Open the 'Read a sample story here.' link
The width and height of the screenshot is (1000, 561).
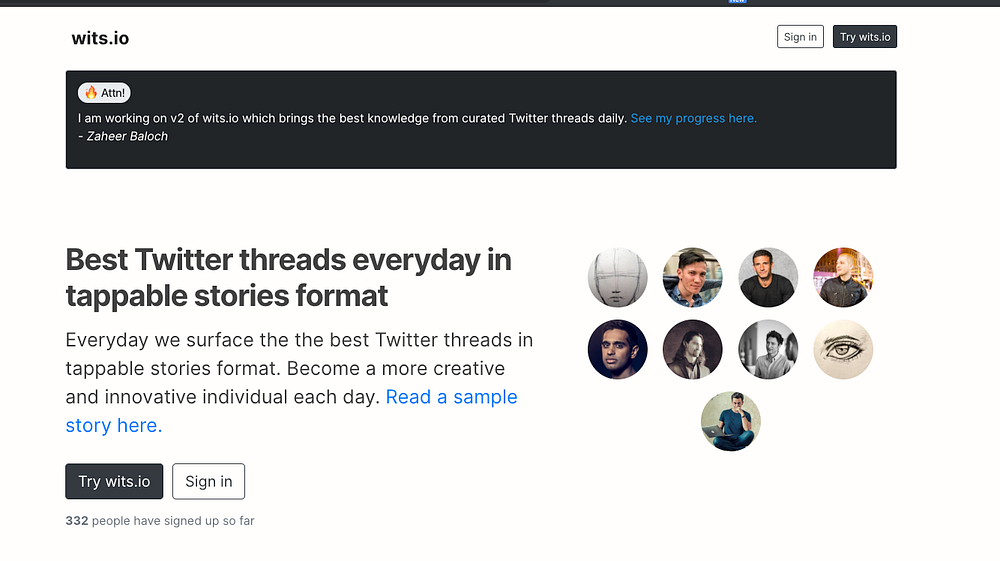291,411
